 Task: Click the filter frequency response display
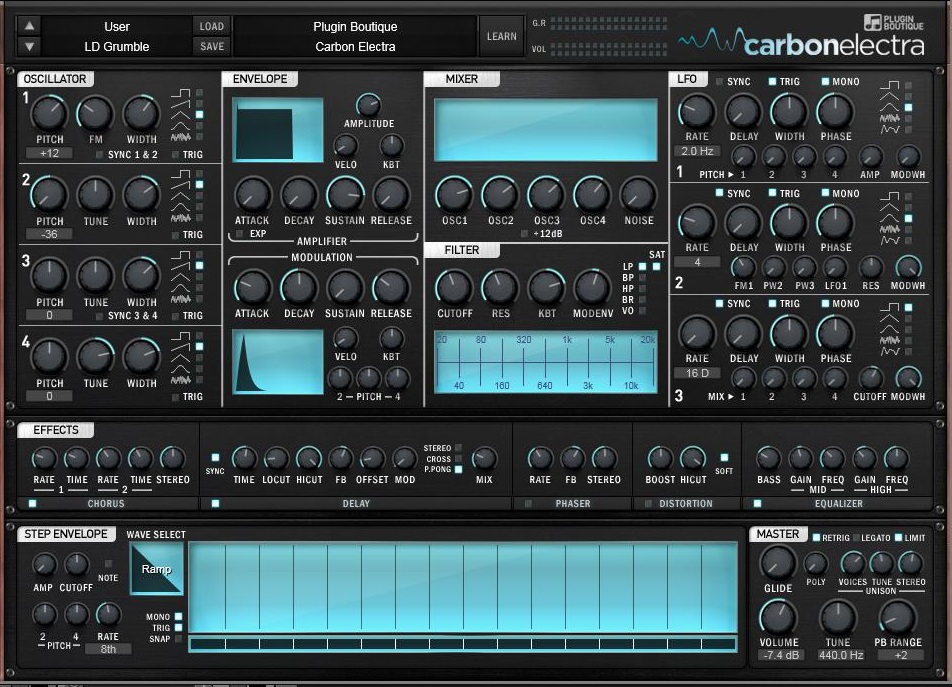click(546, 362)
